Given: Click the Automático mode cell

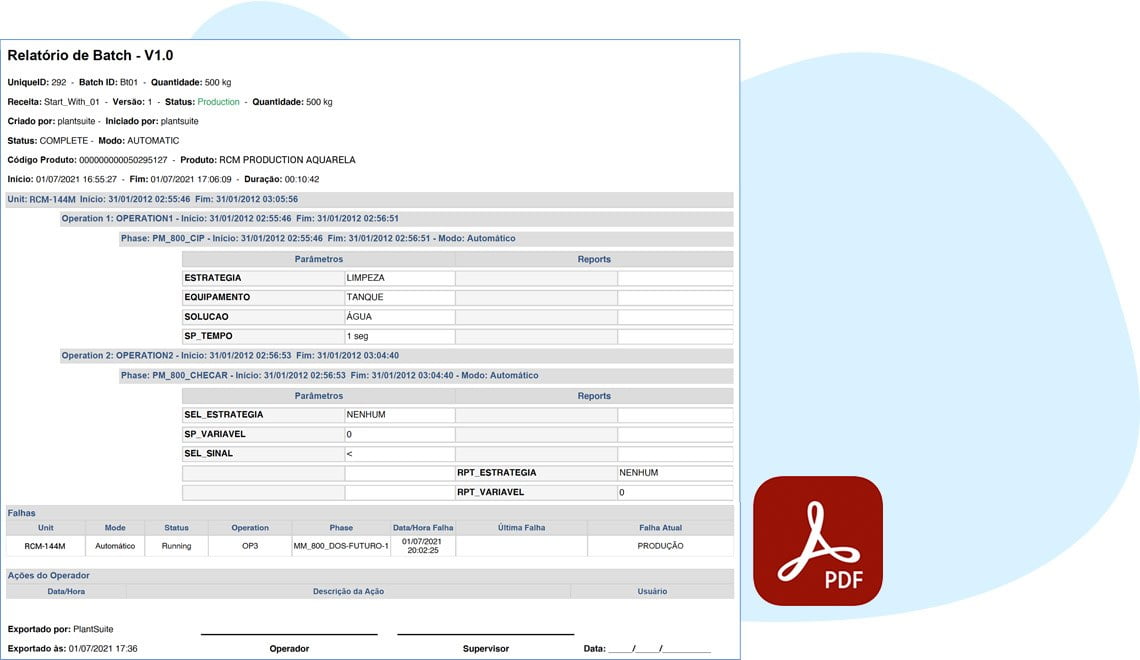Looking at the screenshot, I should (115, 546).
